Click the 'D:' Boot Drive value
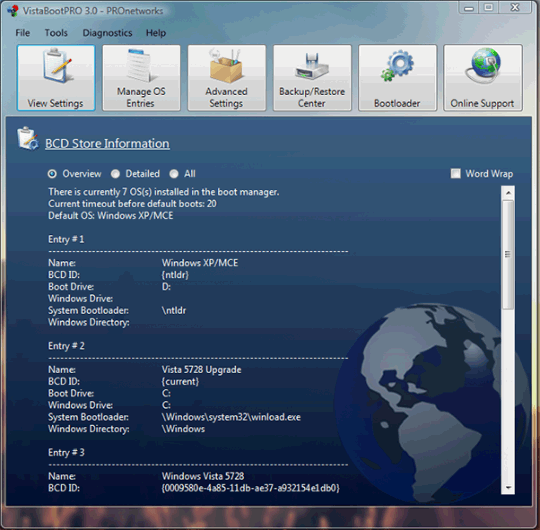The width and height of the screenshot is (540, 530). pos(166,287)
